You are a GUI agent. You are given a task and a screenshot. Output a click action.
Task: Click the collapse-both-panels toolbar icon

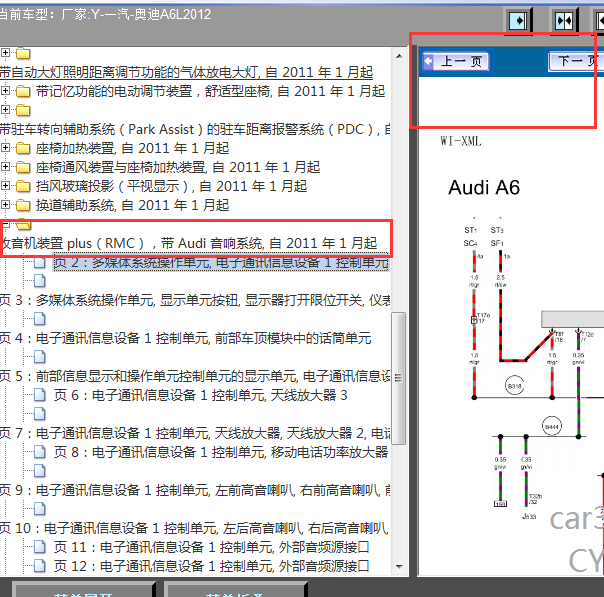[564, 20]
